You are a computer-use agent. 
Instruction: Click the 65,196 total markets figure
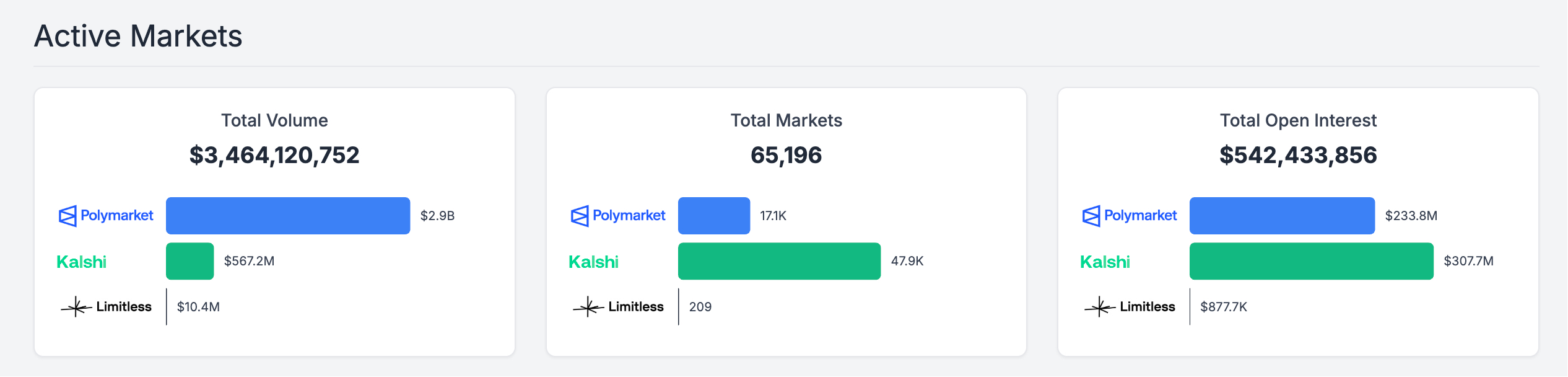786,155
